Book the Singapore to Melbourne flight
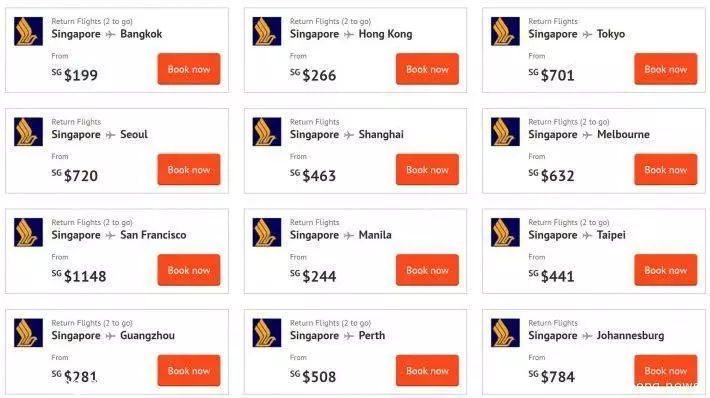Image resolution: width=710 pixels, height=398 pixels. tap(666, 170)
